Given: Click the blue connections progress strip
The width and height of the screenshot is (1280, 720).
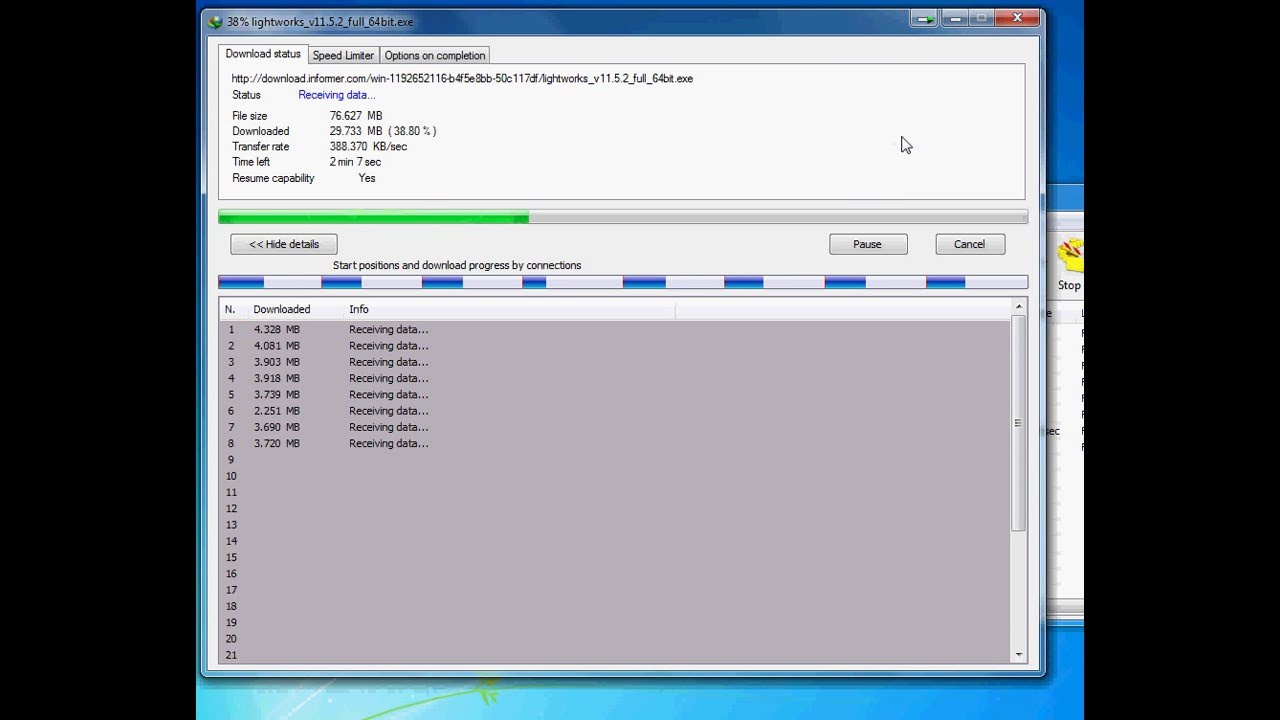Looking at the screenshot, I should coord(623,283).
